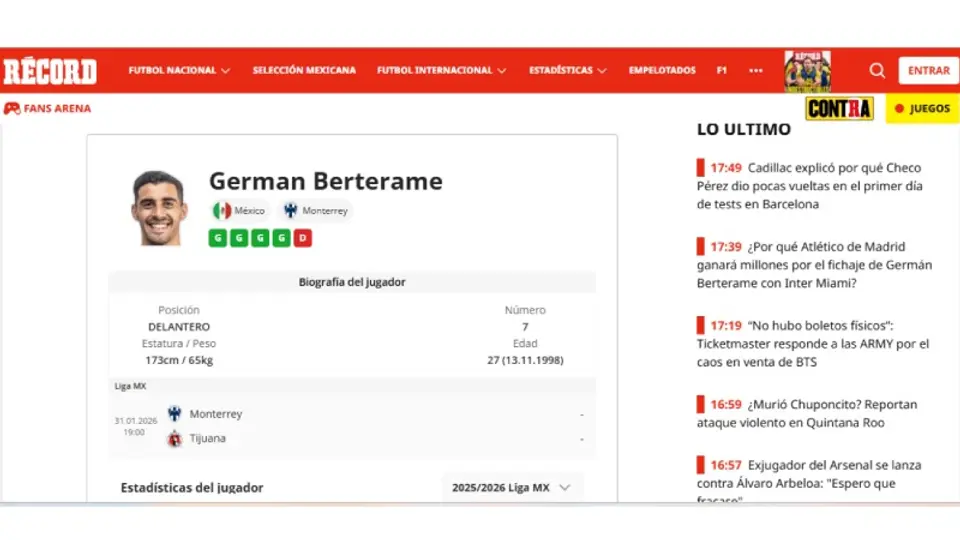Click the Record magazine cover thumbnail
960x540 pixels.
(808, 71)
